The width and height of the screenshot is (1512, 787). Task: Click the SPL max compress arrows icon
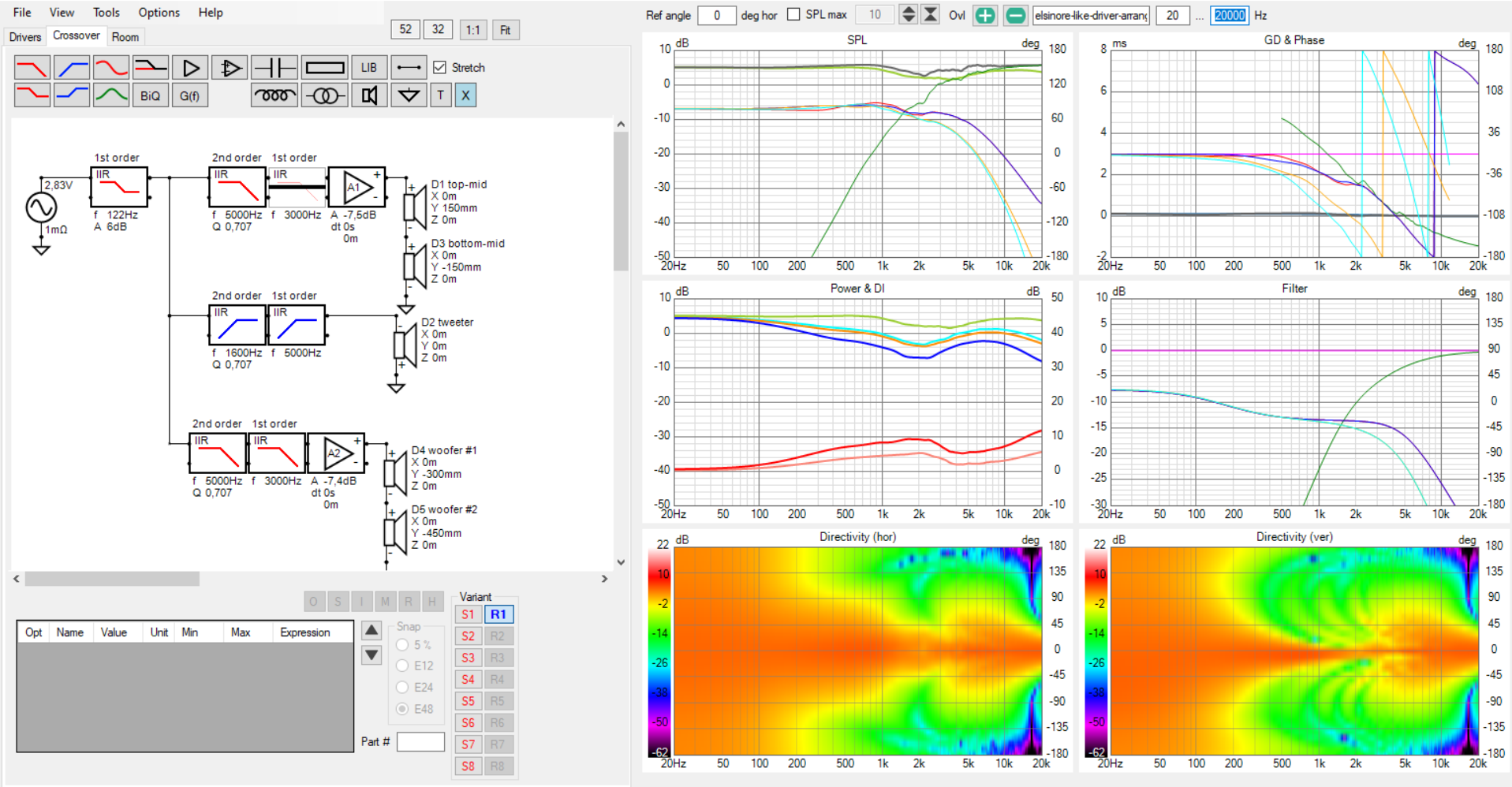[931, 15]
